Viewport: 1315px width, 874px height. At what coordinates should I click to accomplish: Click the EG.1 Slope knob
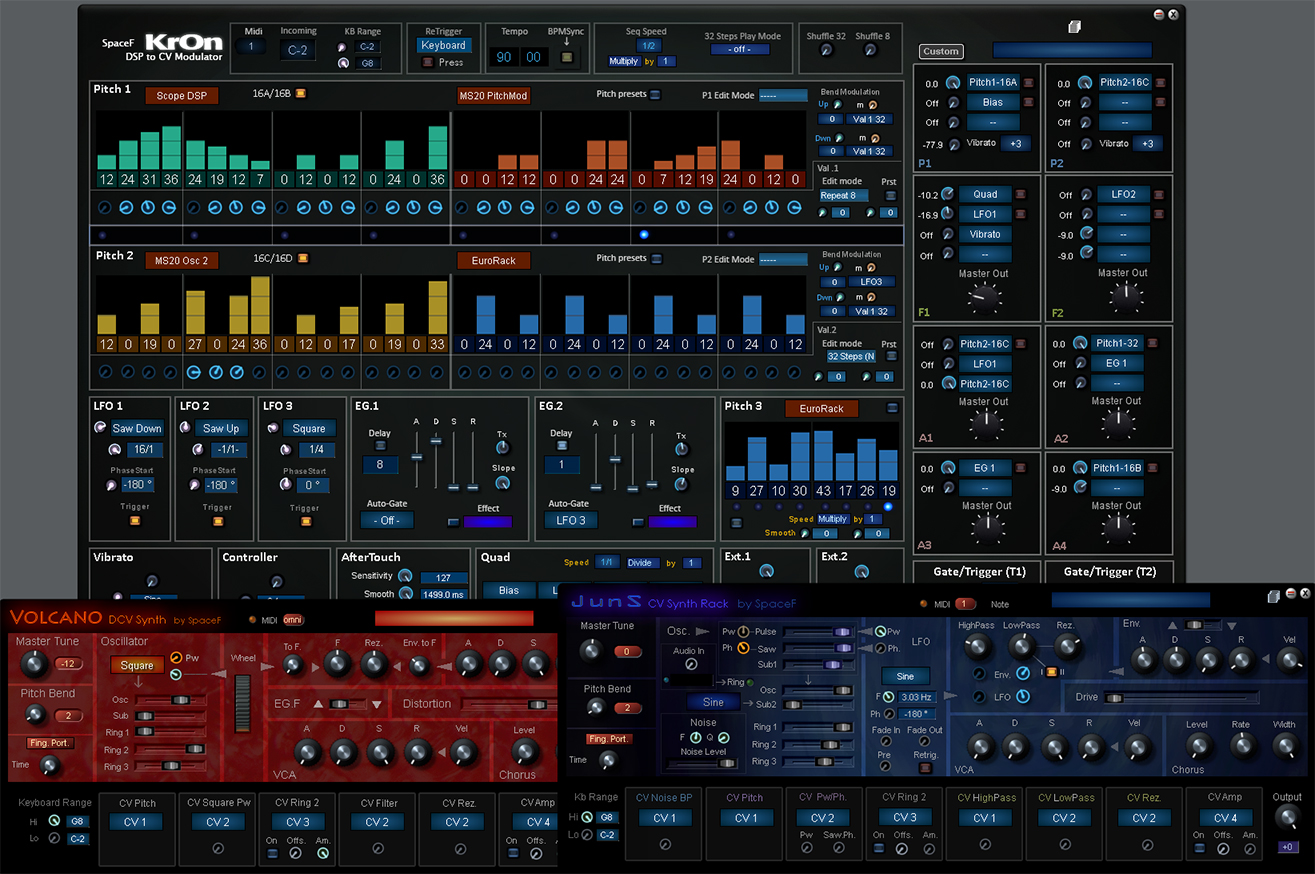click(502, 483)
